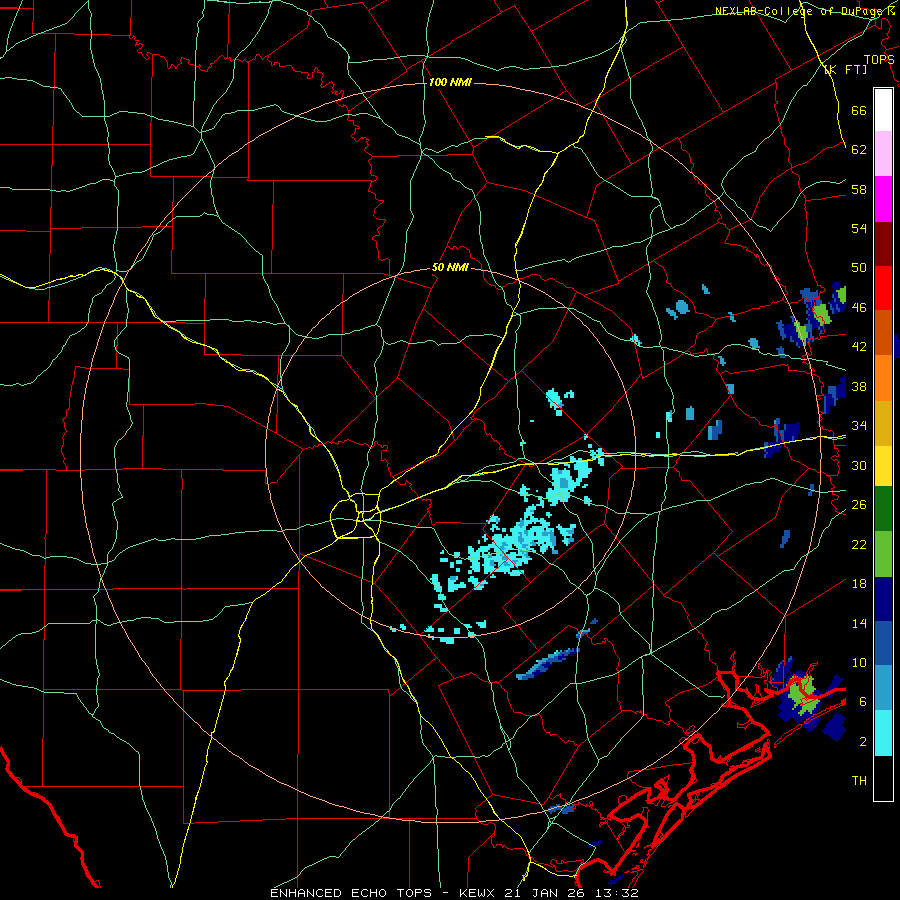Select the cyan legend swatch
The height and width of the screenshot is (900, 900).
883,733
